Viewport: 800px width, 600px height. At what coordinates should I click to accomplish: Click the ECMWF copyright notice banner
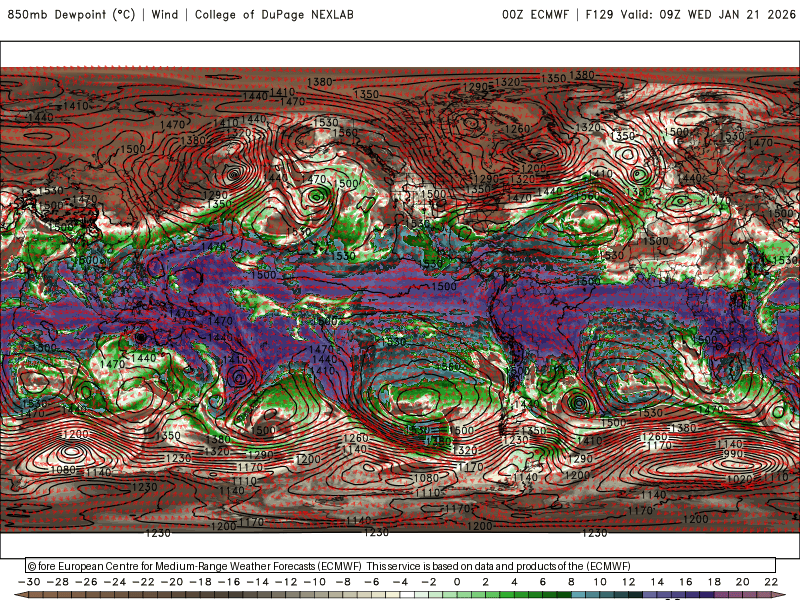pos(401,566)
